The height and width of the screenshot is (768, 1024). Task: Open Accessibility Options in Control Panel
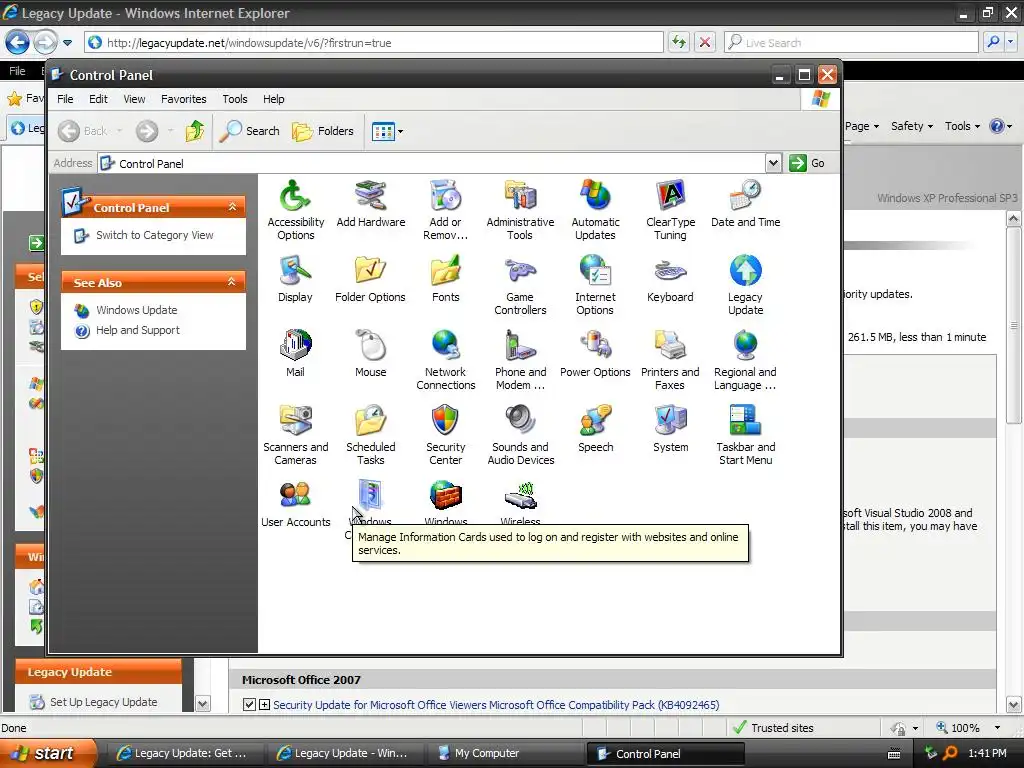[x=295, y=209]
